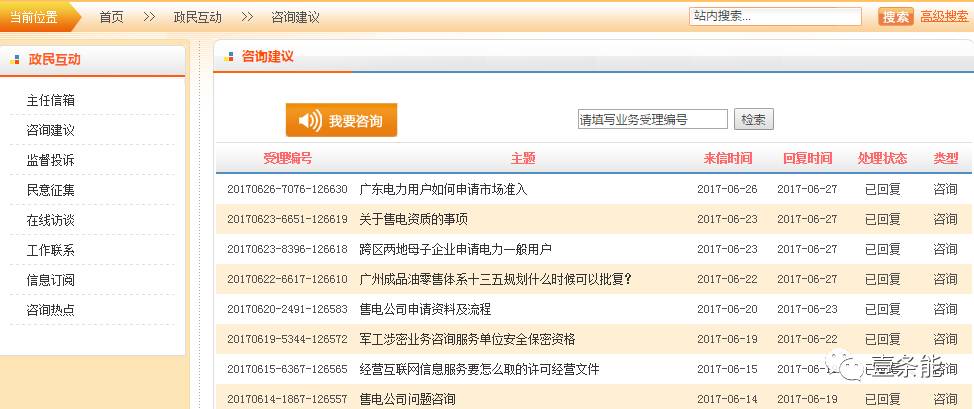This screenshot has height=409, width=974.
Task: Click the 请填写业务受理编号 input box
Action: (652, 120)
